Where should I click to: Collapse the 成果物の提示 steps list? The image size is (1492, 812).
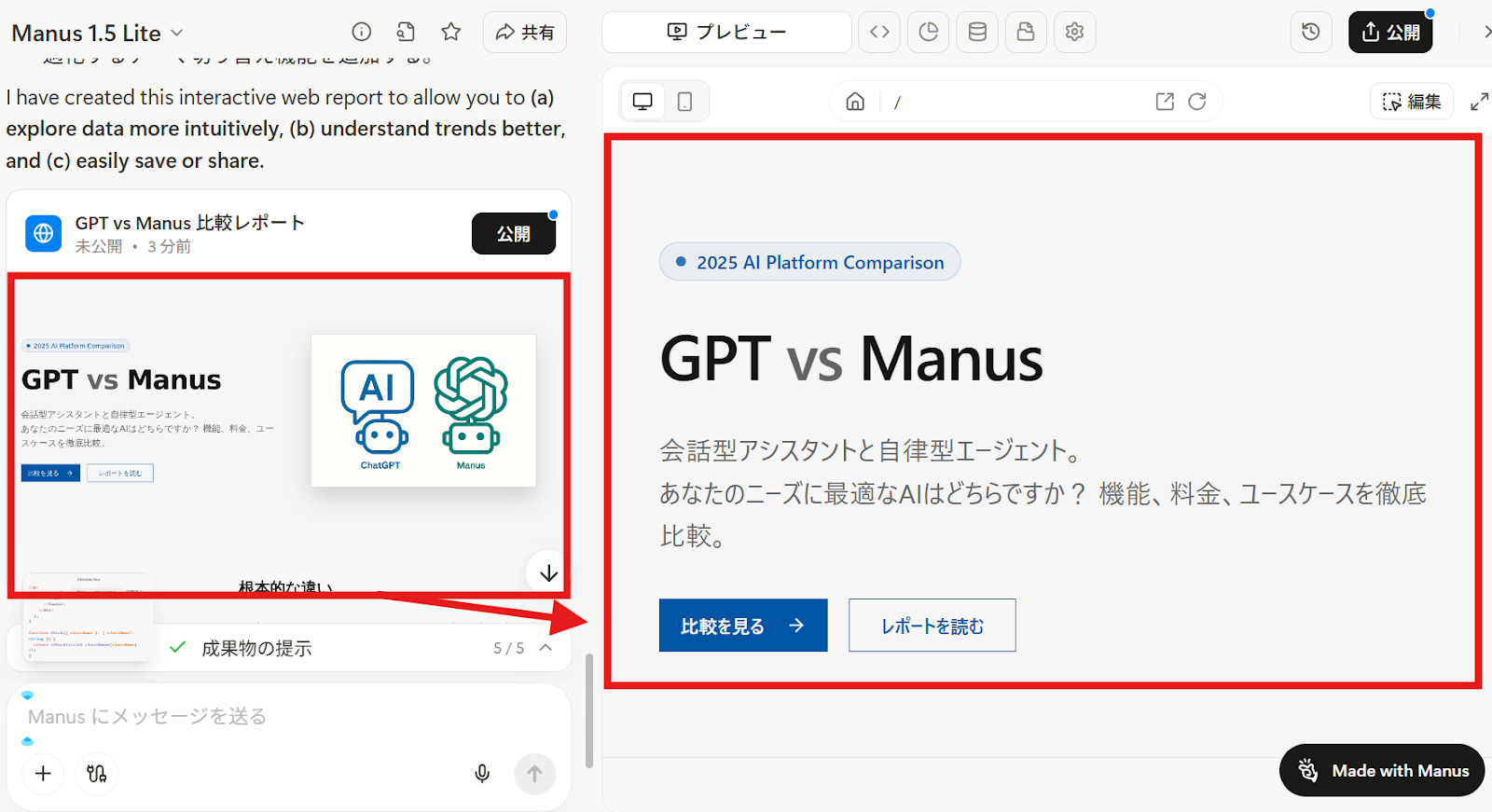pyautogui.click(x=546, y=648)
